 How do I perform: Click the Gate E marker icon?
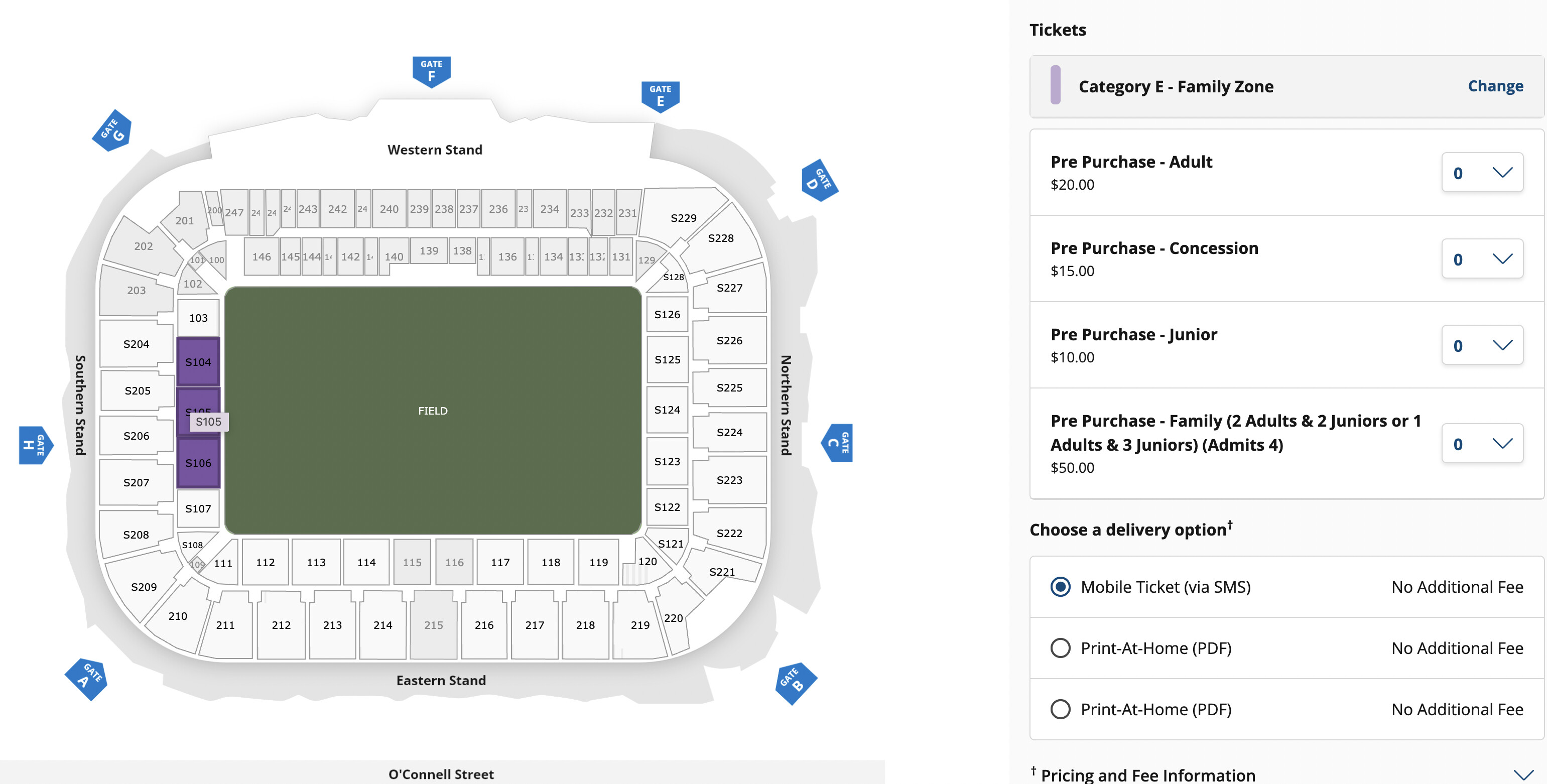coord(660,96)
